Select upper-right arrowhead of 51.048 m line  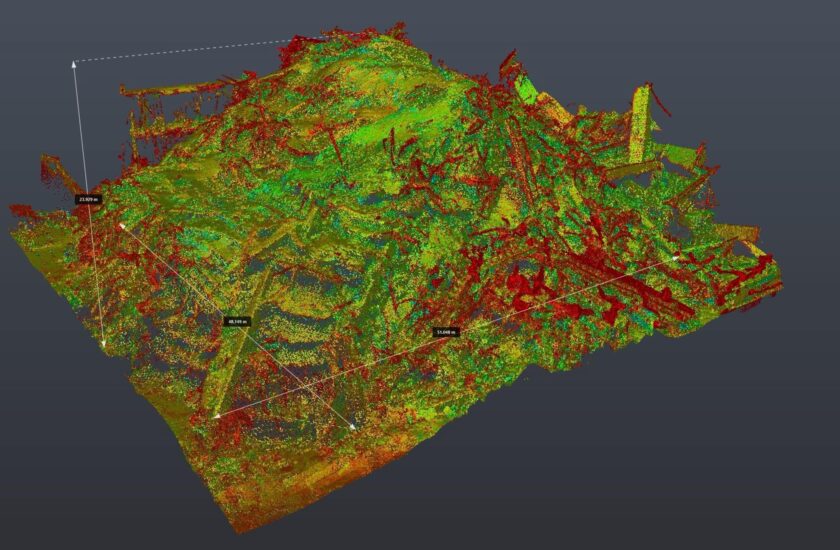(680, 256)
